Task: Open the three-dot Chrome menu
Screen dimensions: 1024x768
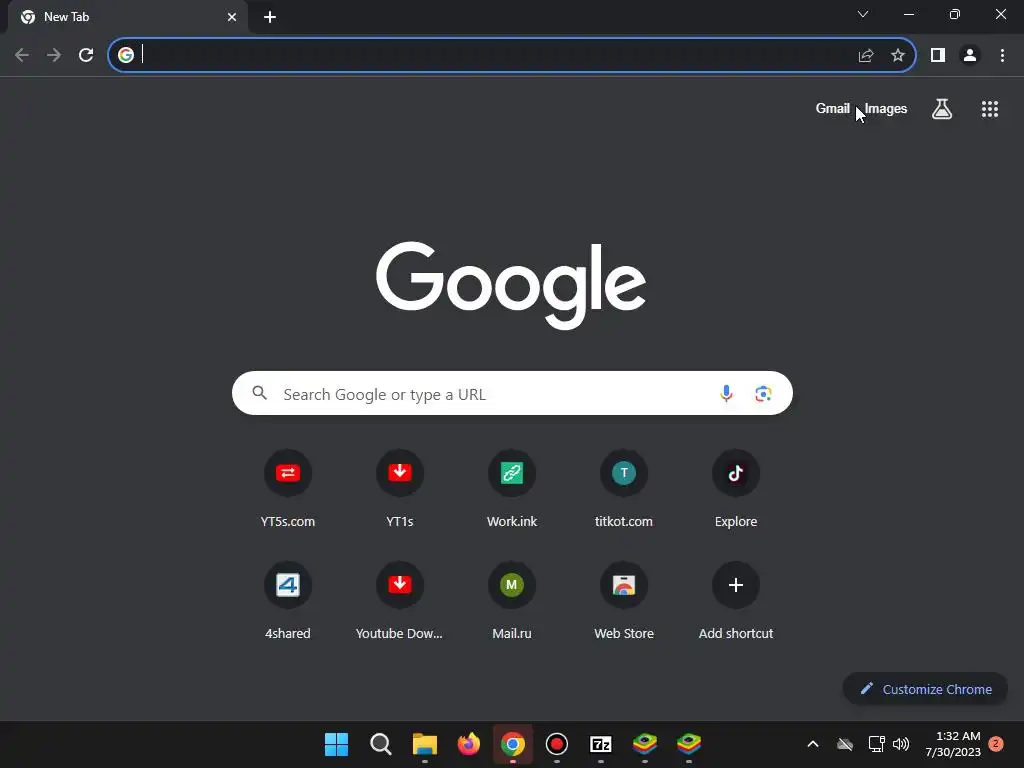Action: [1002, 55]
